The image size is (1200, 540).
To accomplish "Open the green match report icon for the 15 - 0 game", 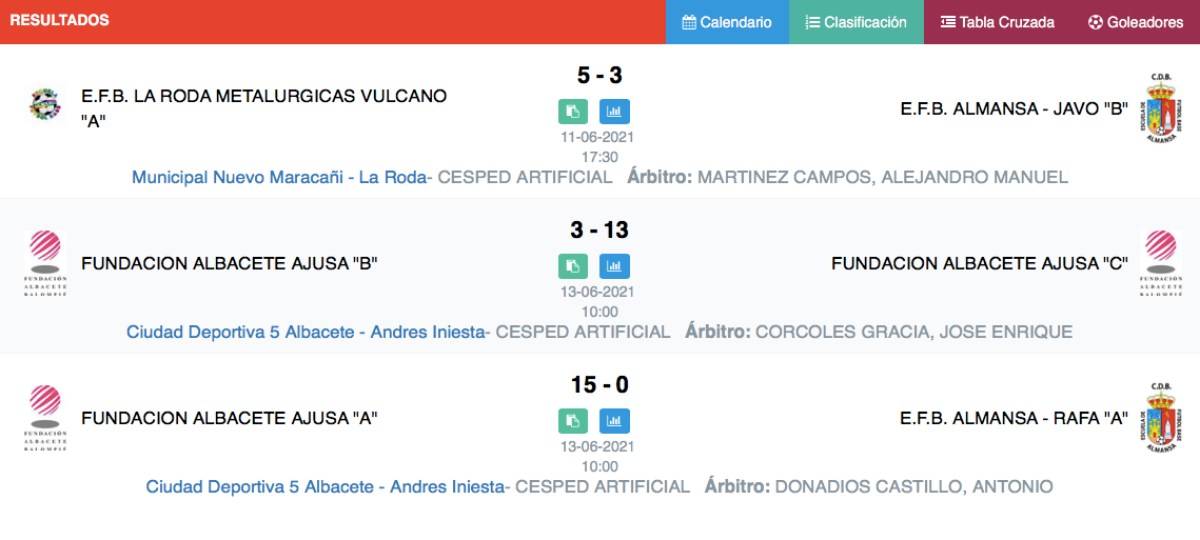I will (x=573, y=421).
